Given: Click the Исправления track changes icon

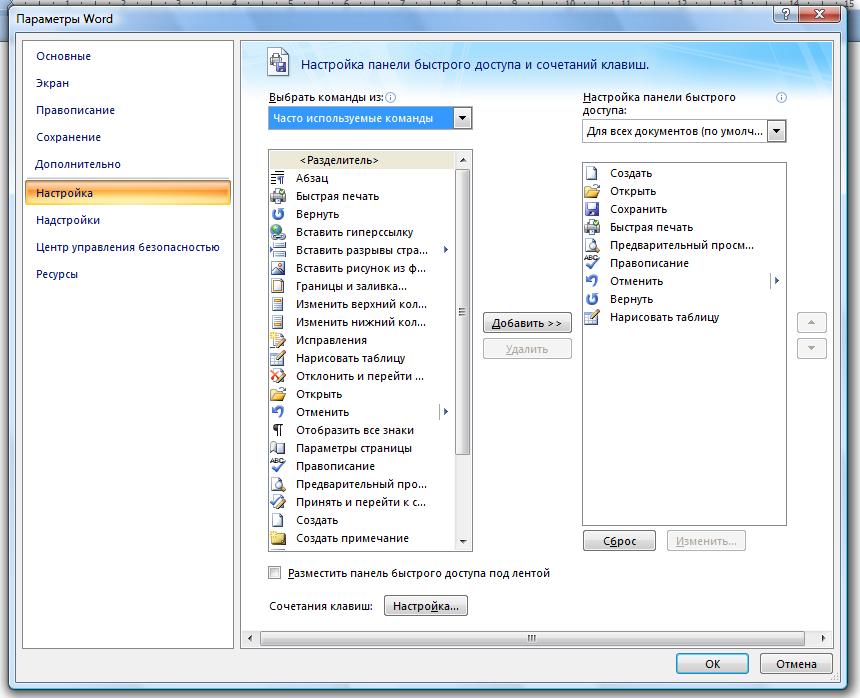Looking at the screenshot, I should [278, 341].
